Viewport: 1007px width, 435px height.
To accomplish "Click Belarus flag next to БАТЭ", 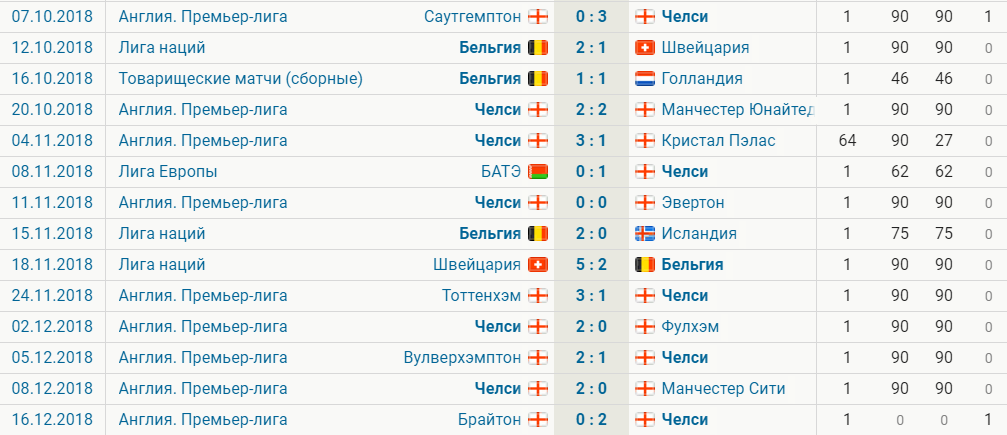I will 538,171.
